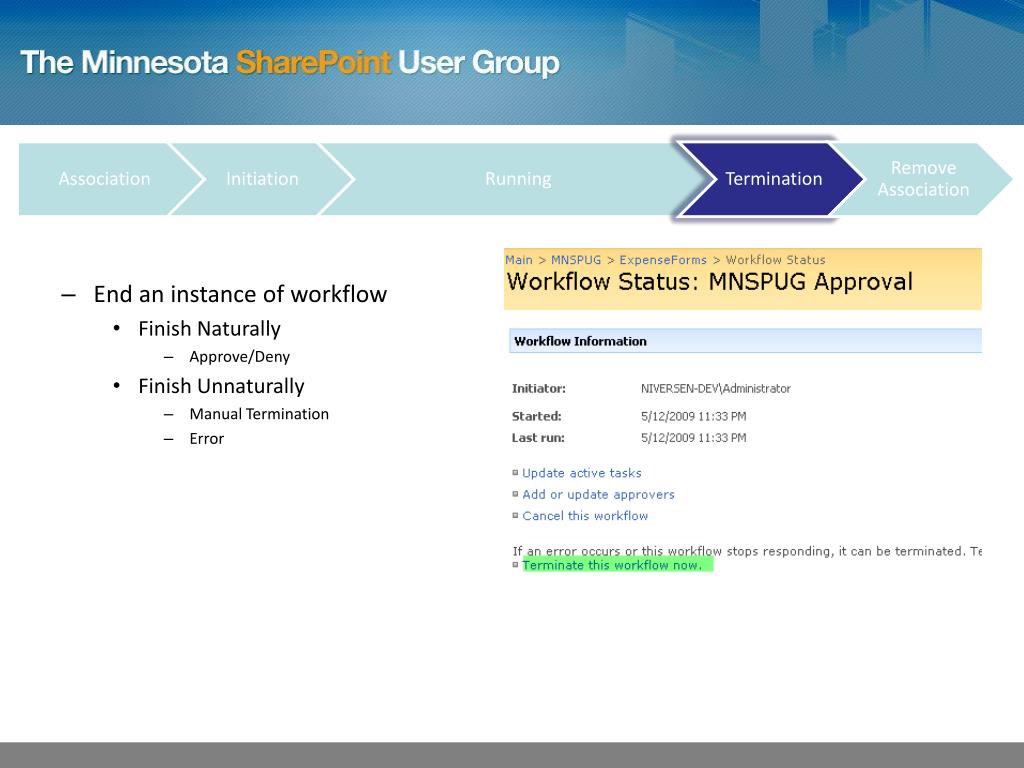Click the Started date 5/12/2009 11:33 PM

(x=694, y=417)
